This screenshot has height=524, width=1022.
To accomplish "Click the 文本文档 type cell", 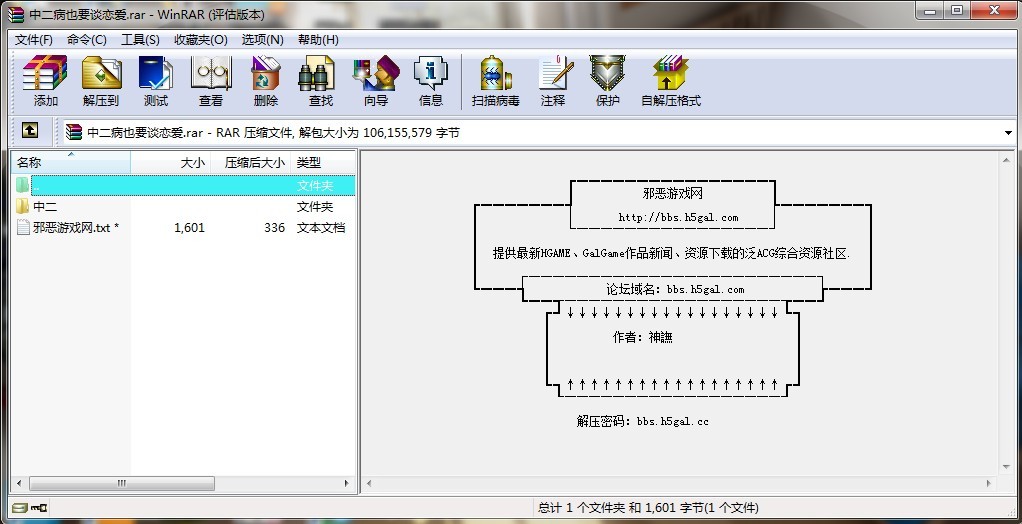I will point(321,227).
